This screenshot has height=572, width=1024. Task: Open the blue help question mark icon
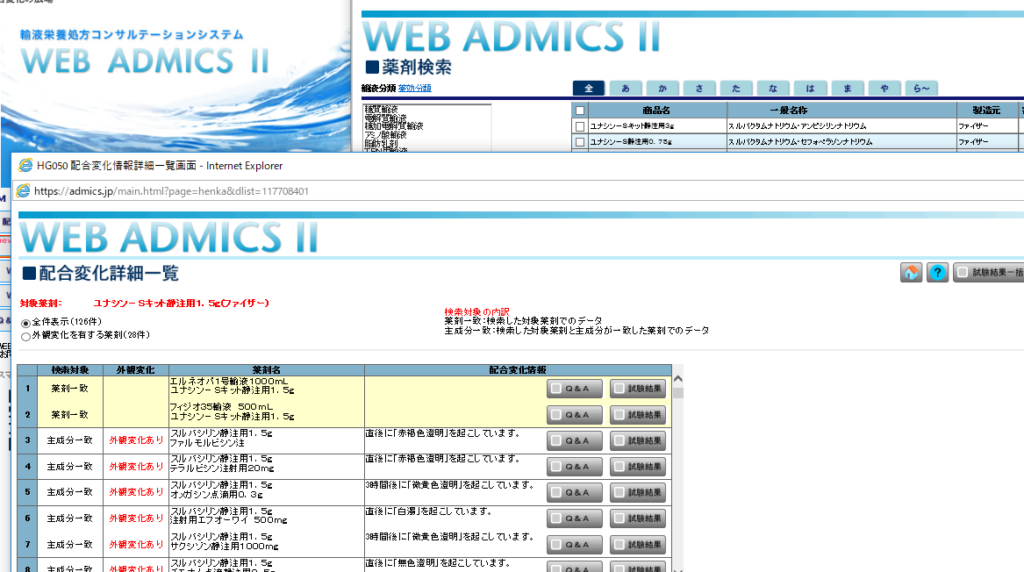[x=937, y=272]
